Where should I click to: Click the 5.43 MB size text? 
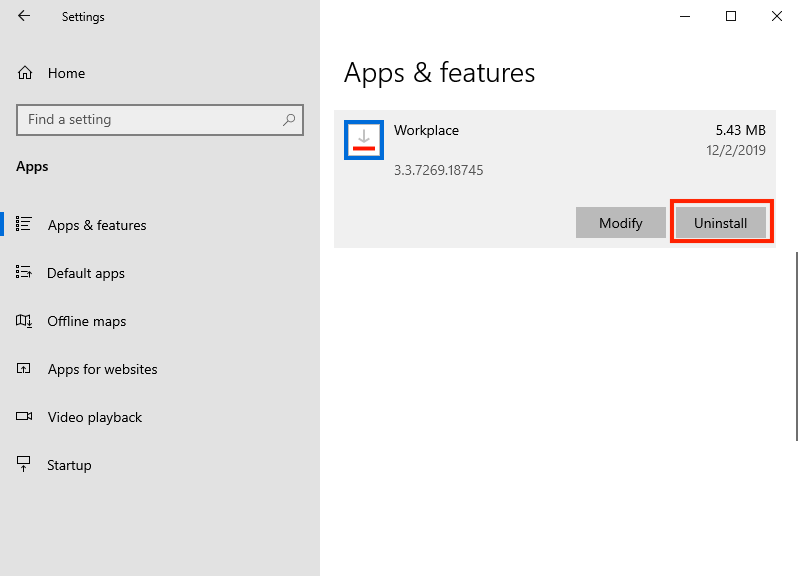pyautogui.click(x=740, y=131)
